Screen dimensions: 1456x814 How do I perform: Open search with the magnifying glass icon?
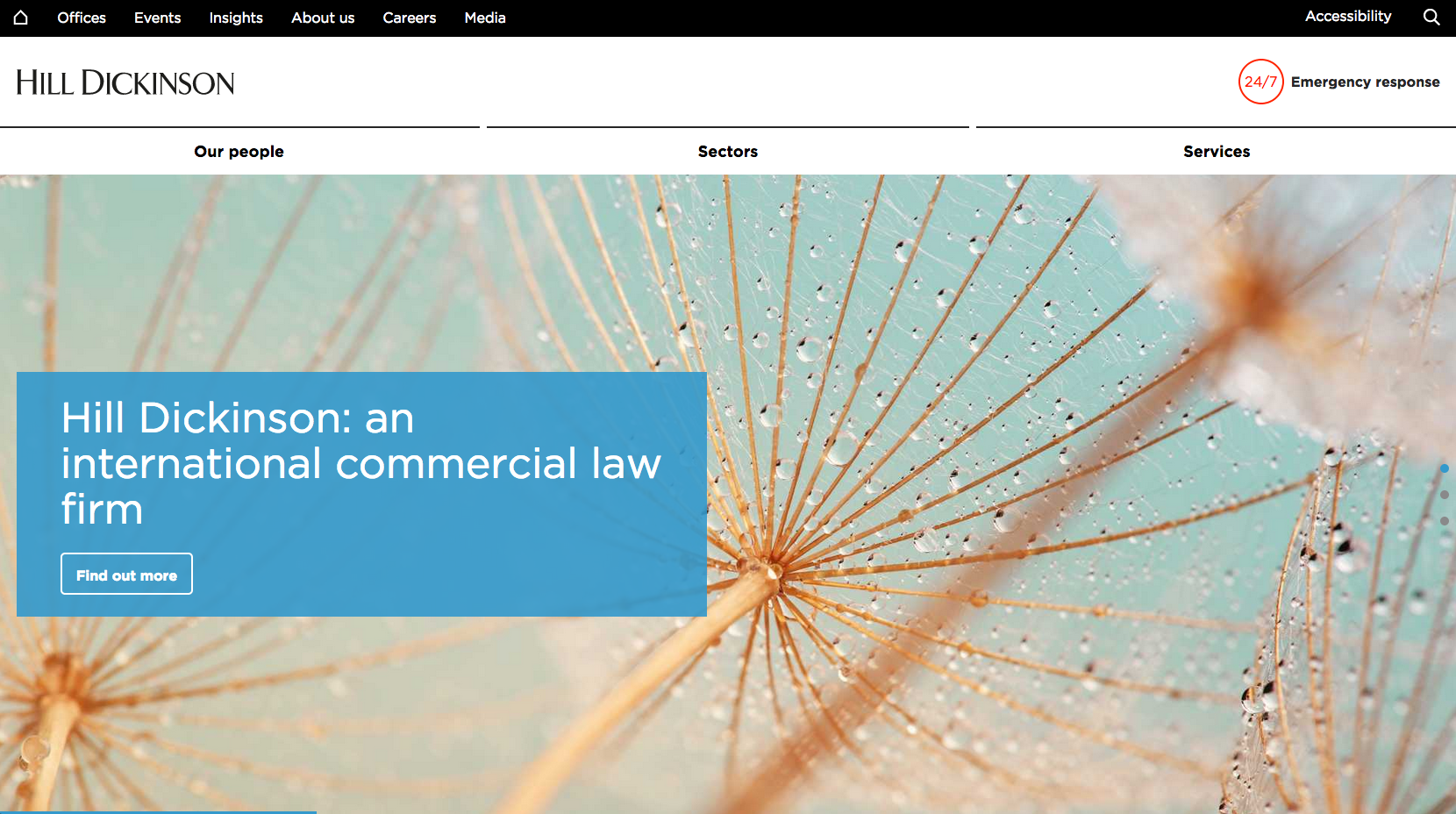(1431, 18)
